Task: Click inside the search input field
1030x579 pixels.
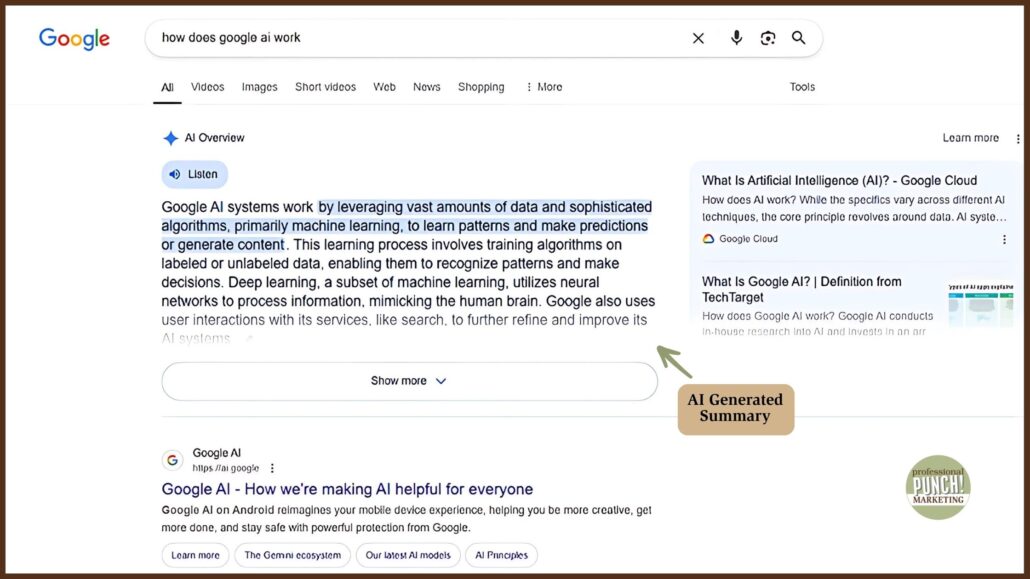Action: coord(400,37)
